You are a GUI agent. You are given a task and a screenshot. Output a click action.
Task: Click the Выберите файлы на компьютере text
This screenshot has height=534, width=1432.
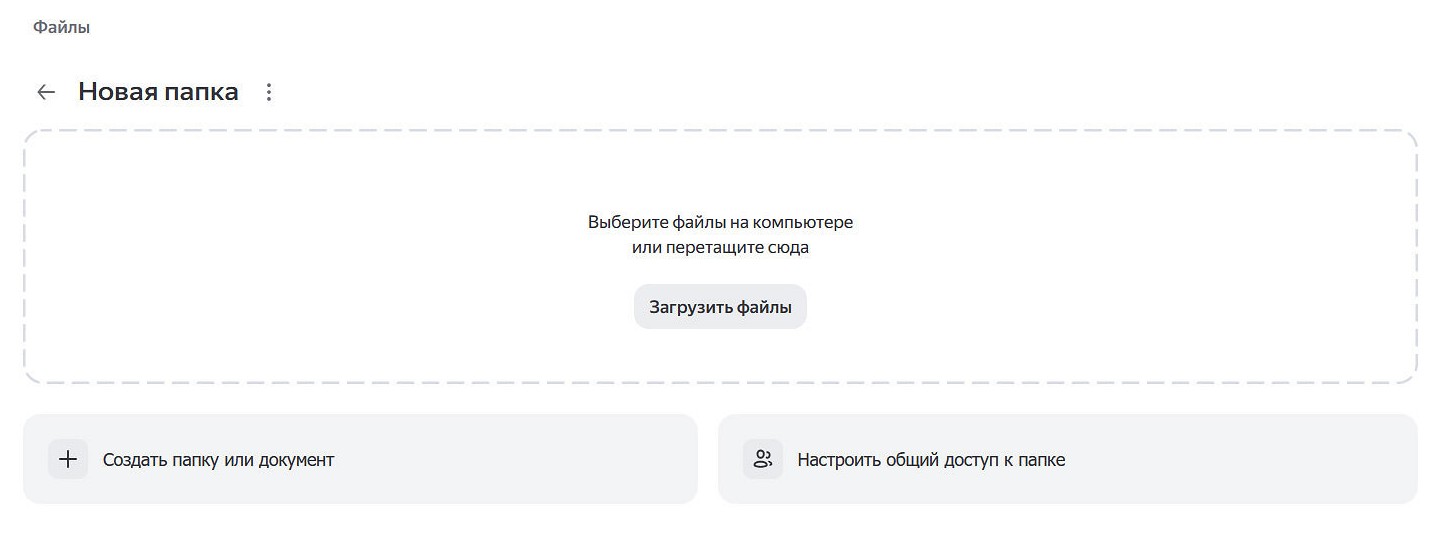(x=720, y=222)
